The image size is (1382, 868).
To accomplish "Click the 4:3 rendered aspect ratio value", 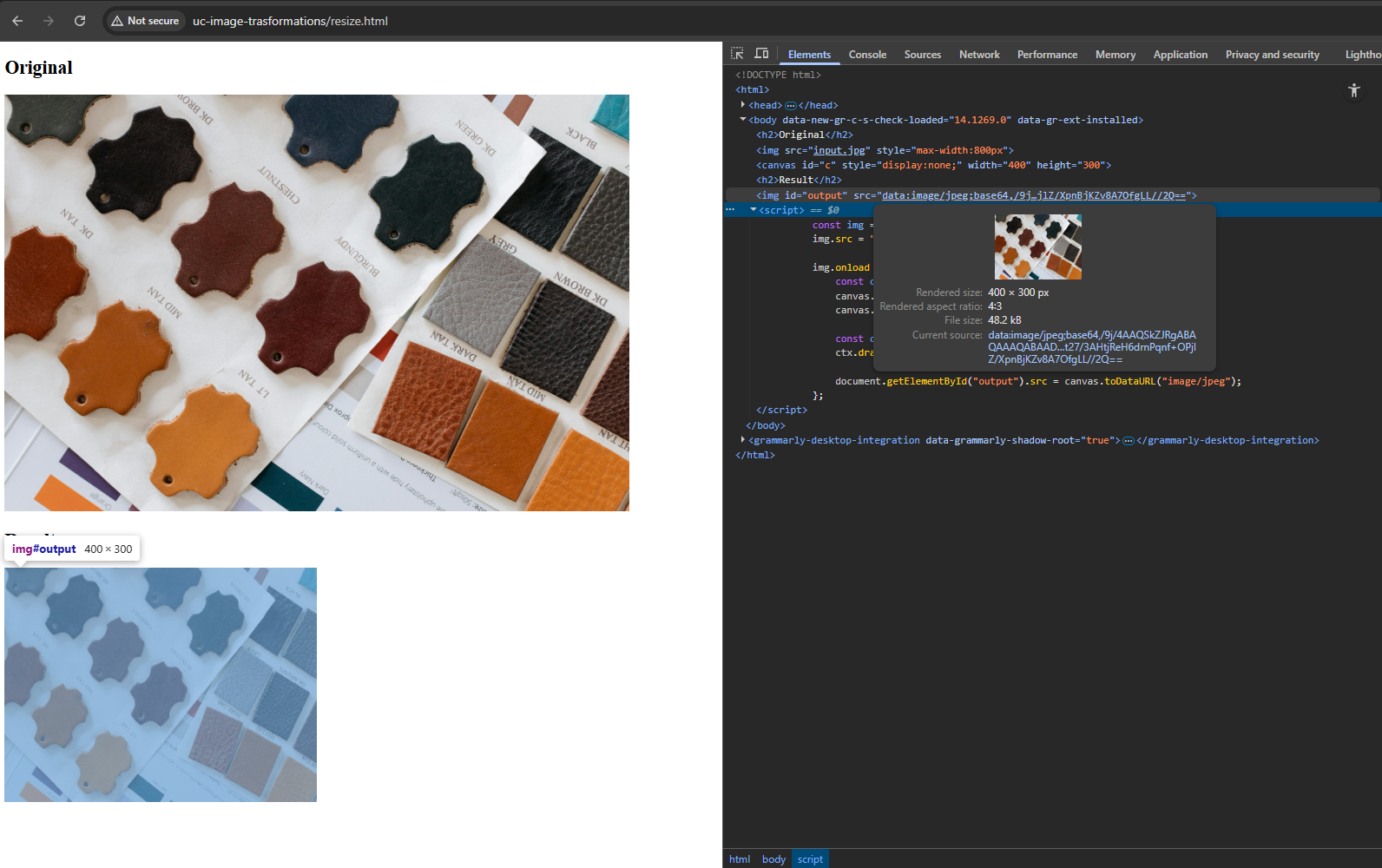I will pyautogui.click(x=995, y=306).
